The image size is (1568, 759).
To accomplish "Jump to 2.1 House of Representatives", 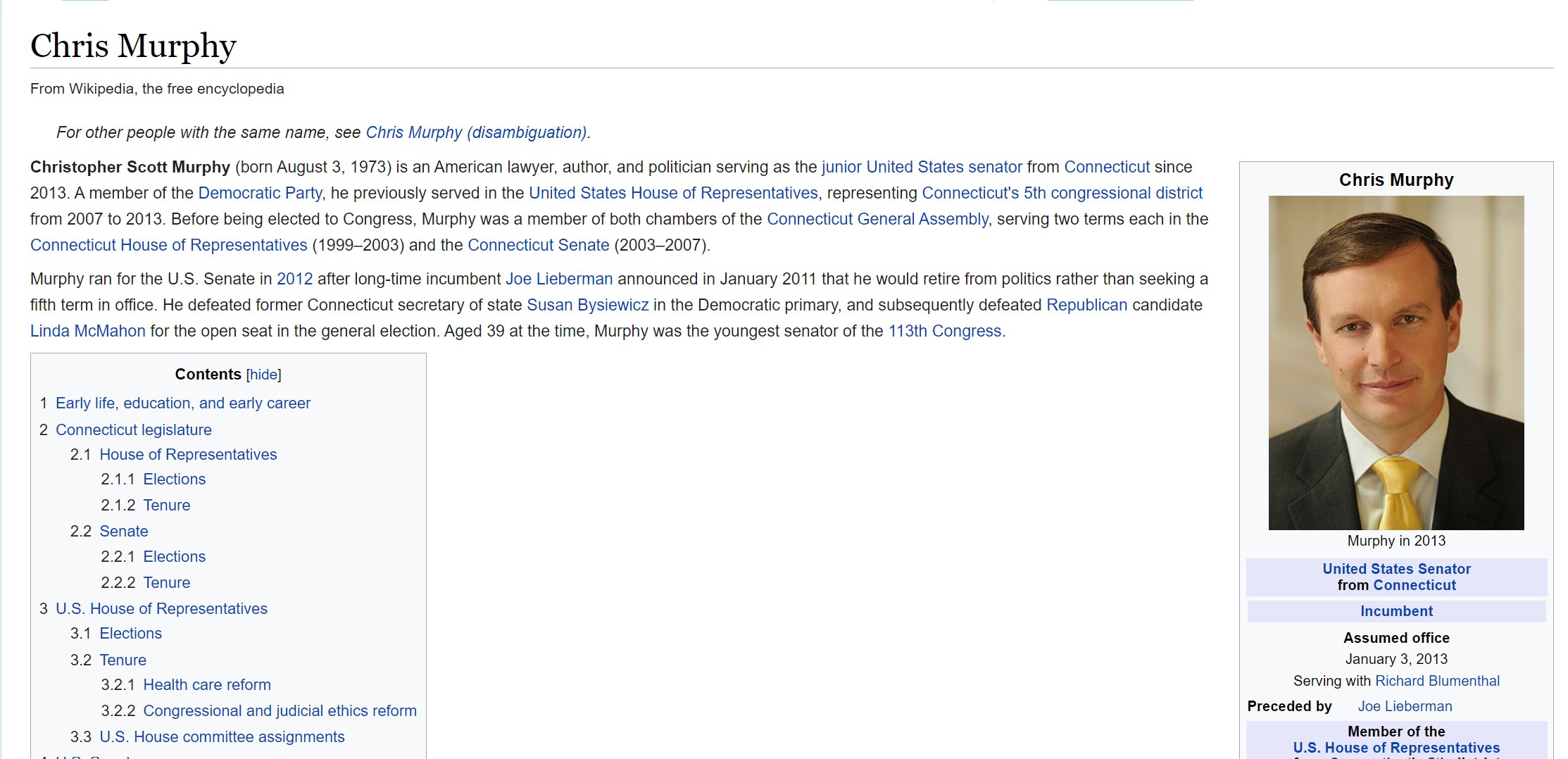I will pyautogui.click(x=188, y=454).
